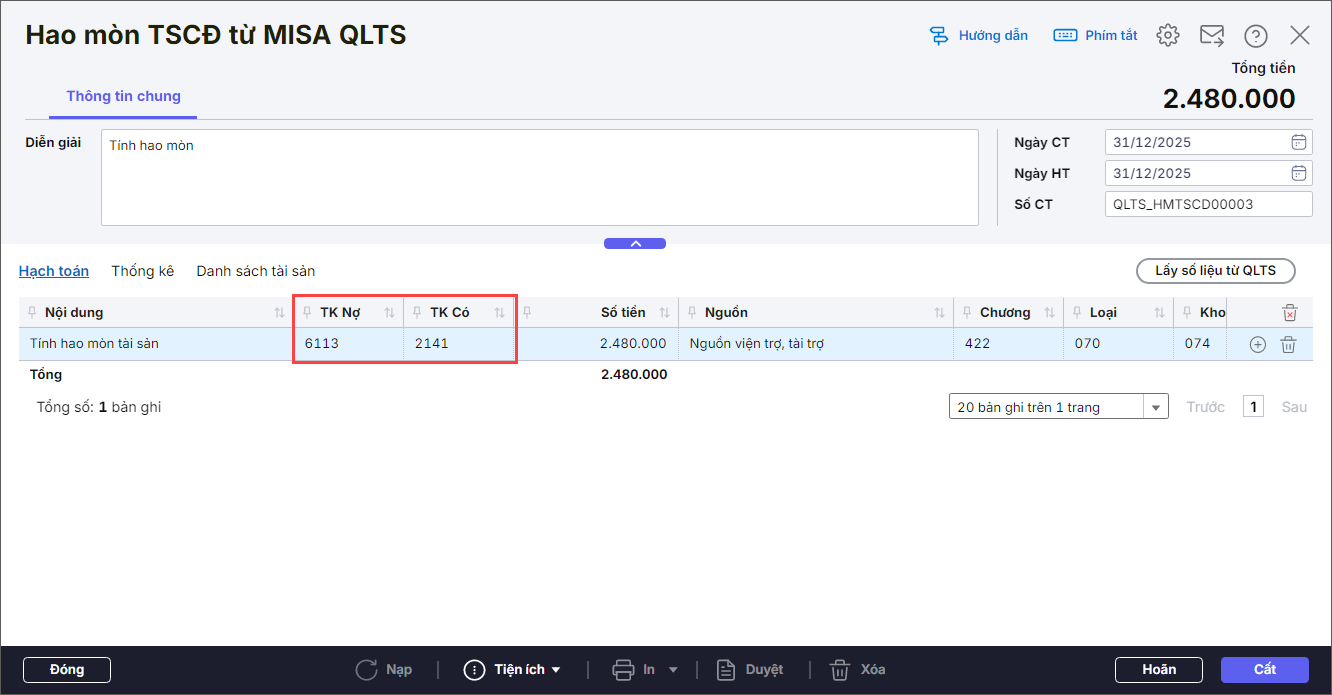Close the dialog with X icon
This screenshot has width=1332, height=695.
click(x=1300, y=35)
